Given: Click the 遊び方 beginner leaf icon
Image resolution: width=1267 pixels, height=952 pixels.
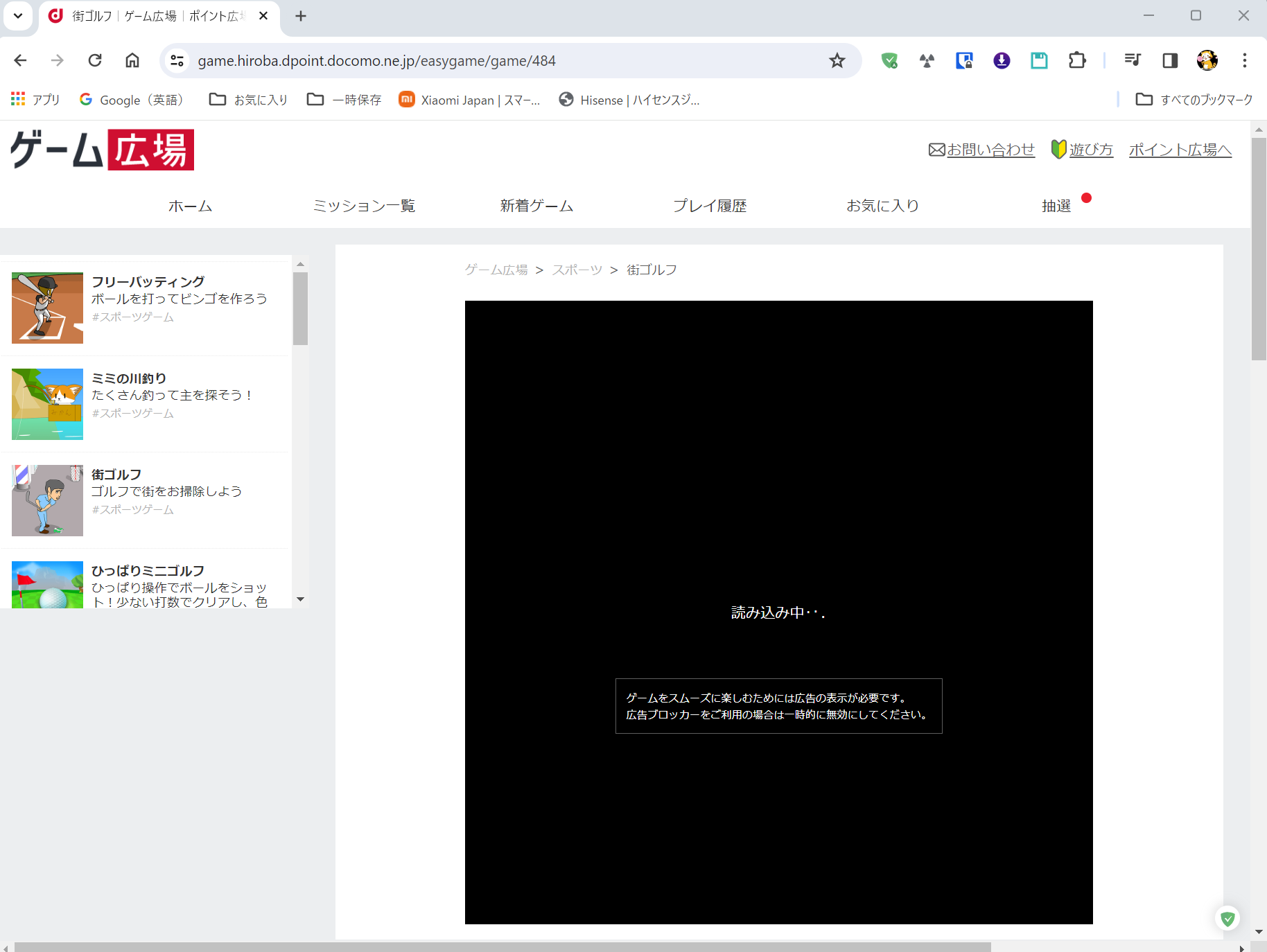Looking at the screenshot, I should click(1059, 149).
